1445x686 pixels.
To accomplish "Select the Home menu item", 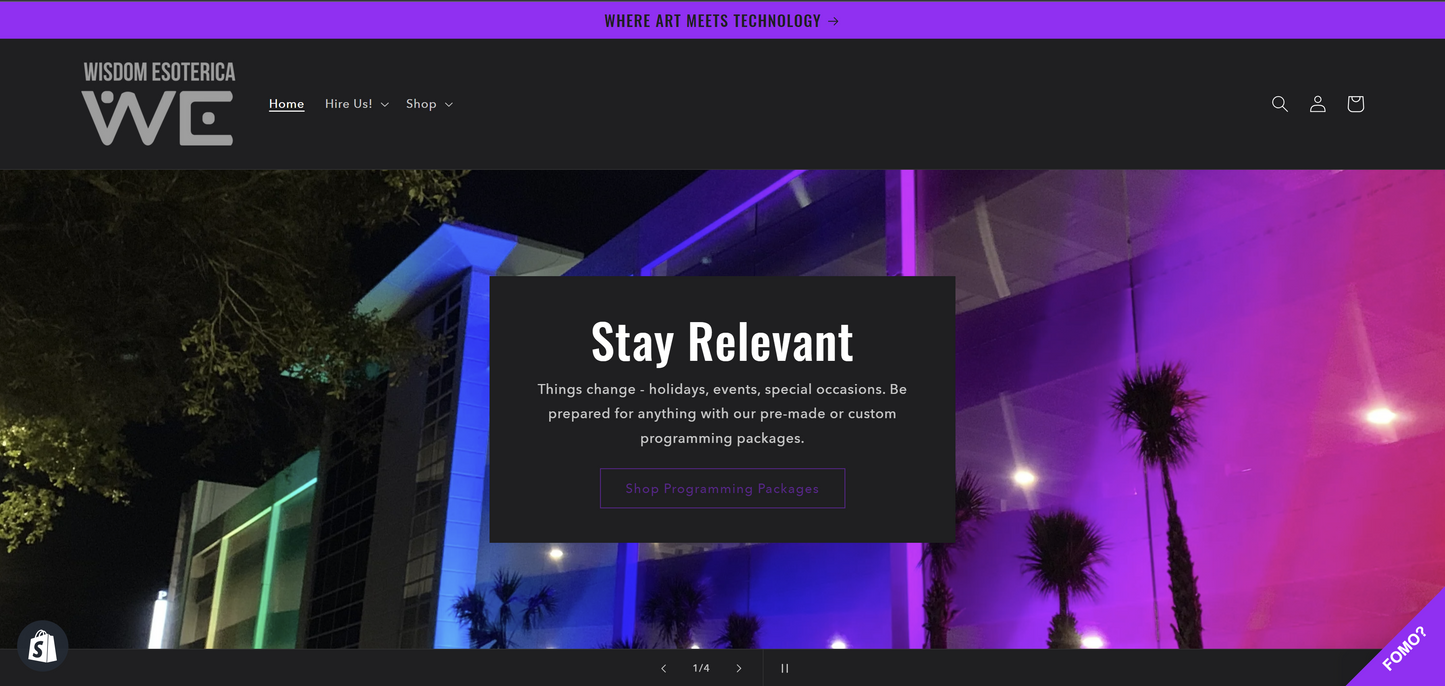I will (286, 104).
